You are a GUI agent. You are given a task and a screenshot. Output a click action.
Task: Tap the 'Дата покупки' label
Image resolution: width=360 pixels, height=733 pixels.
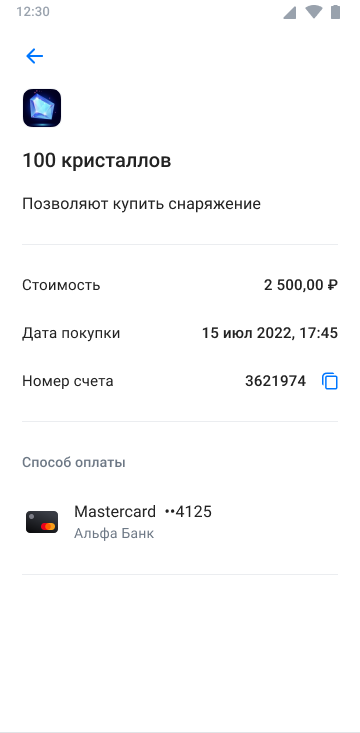(71, 333)
